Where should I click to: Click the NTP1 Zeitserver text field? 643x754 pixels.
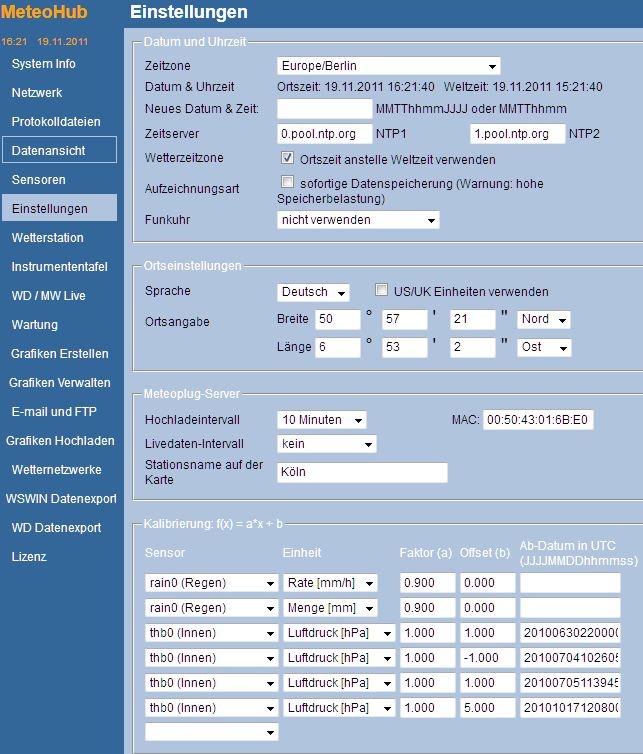click(x=324, y=134)
